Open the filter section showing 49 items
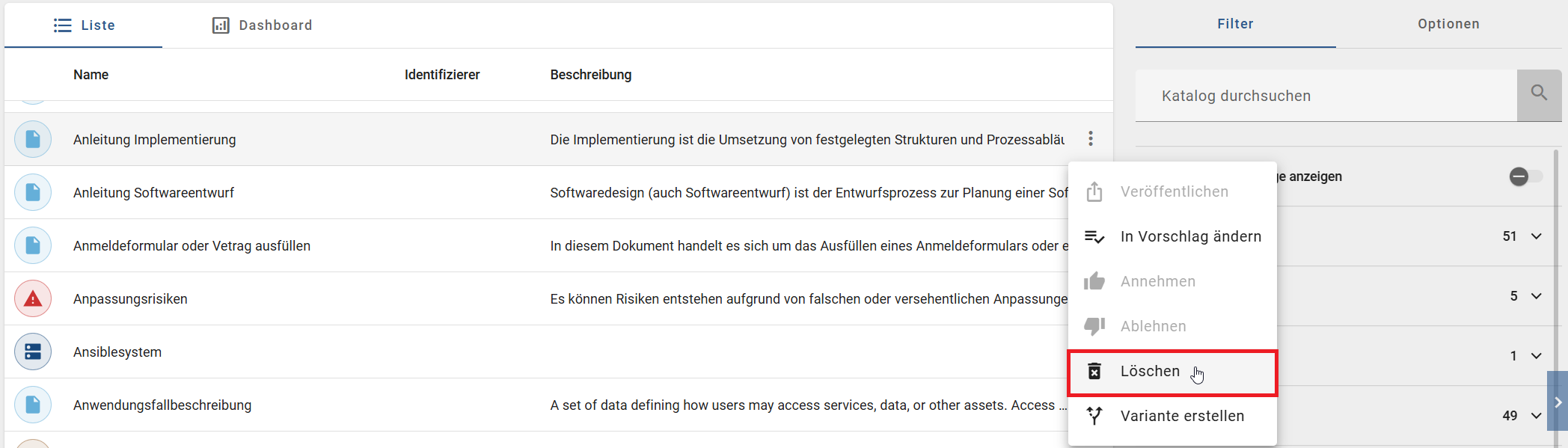1568x448 pixels. [x=1536, y=416]
